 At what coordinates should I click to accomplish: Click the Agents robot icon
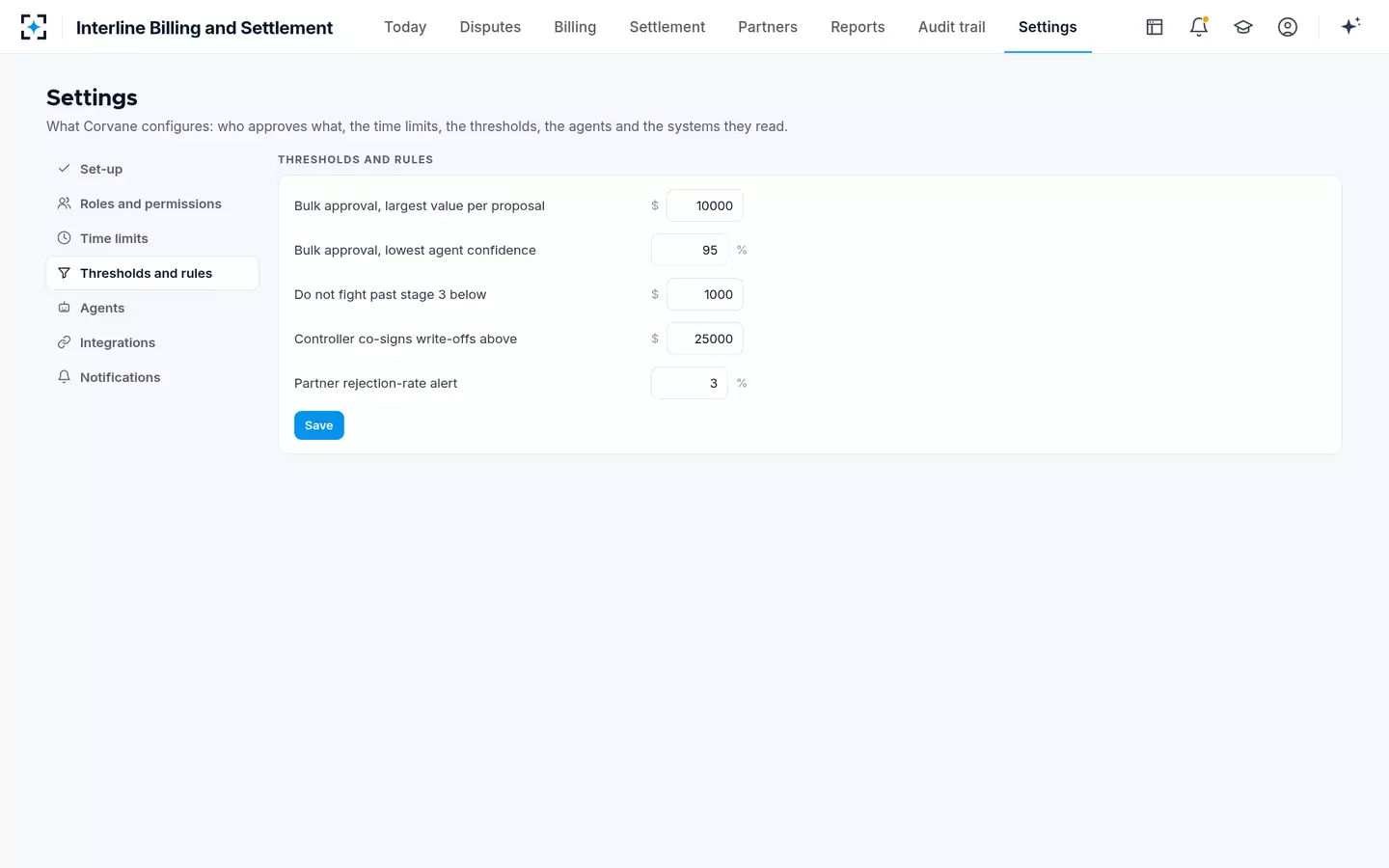[64, 308]
